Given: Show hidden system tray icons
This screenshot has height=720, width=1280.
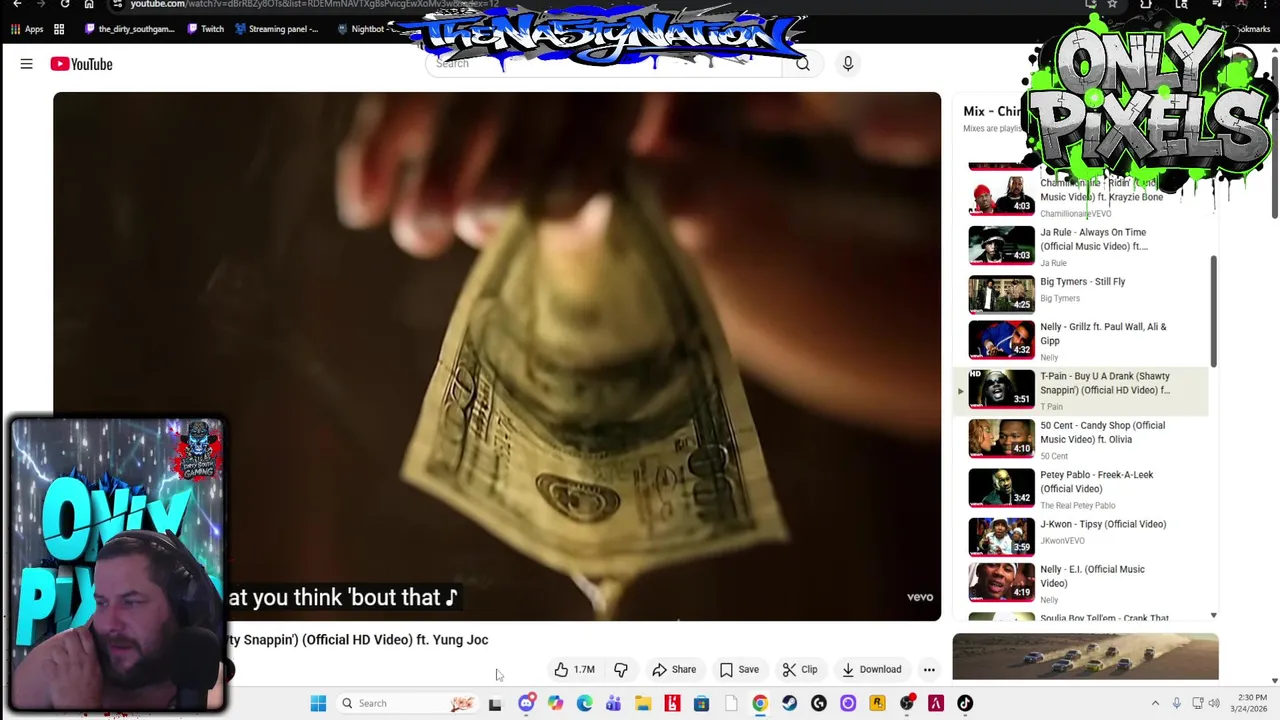Looking at the screenshot, I should point(1155,703).
